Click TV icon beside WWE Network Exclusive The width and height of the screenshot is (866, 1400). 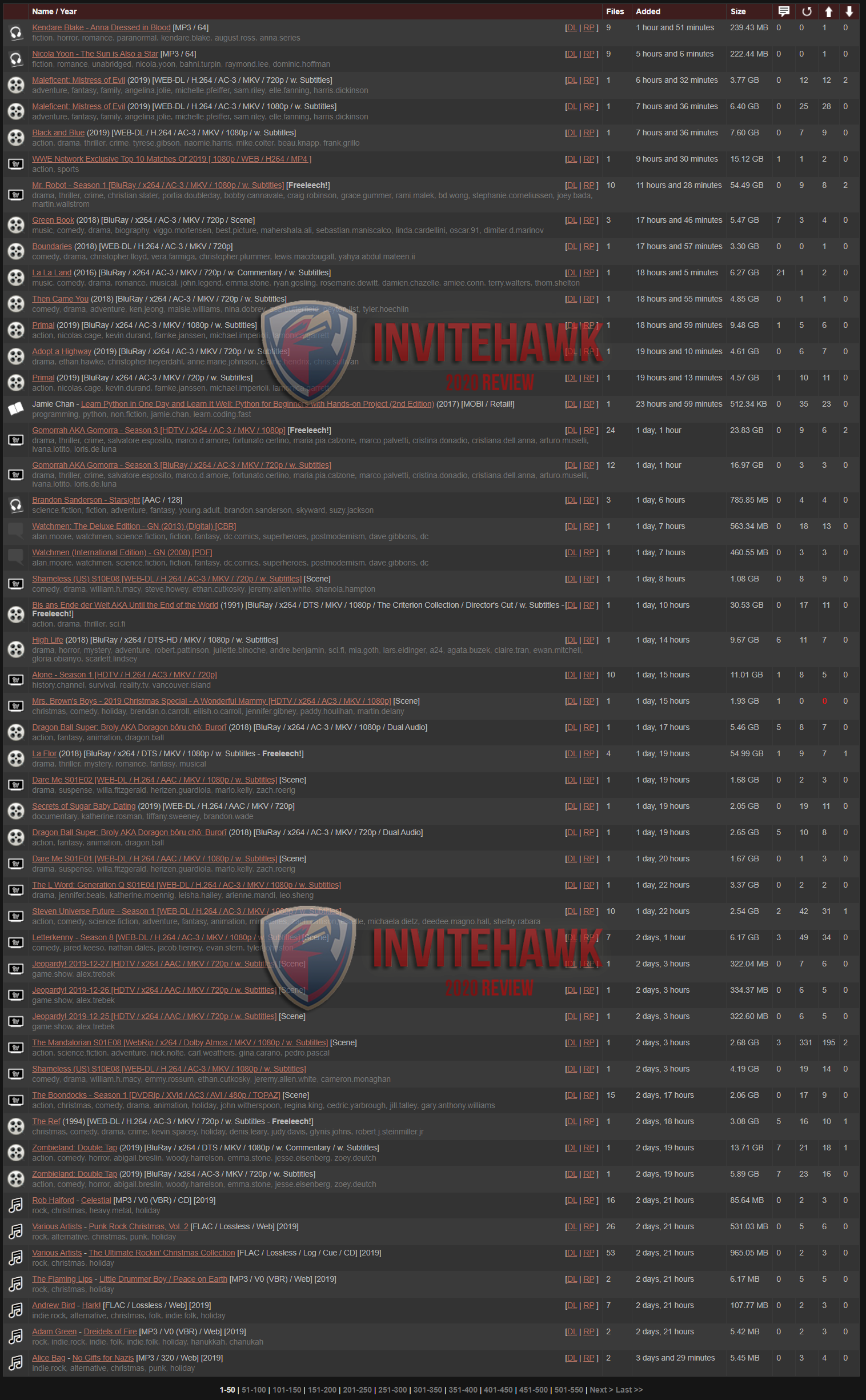16,165
